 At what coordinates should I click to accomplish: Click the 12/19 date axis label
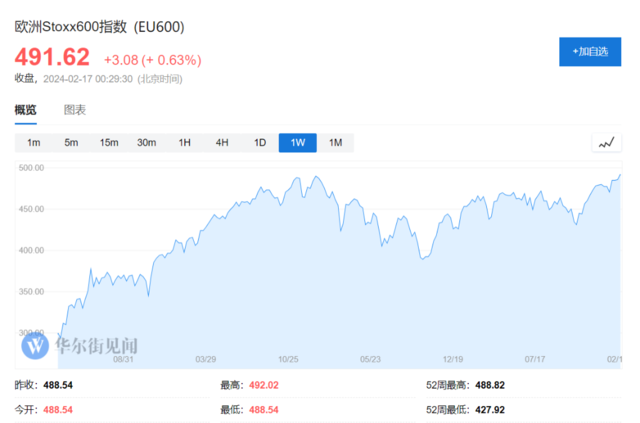point(453,359)
